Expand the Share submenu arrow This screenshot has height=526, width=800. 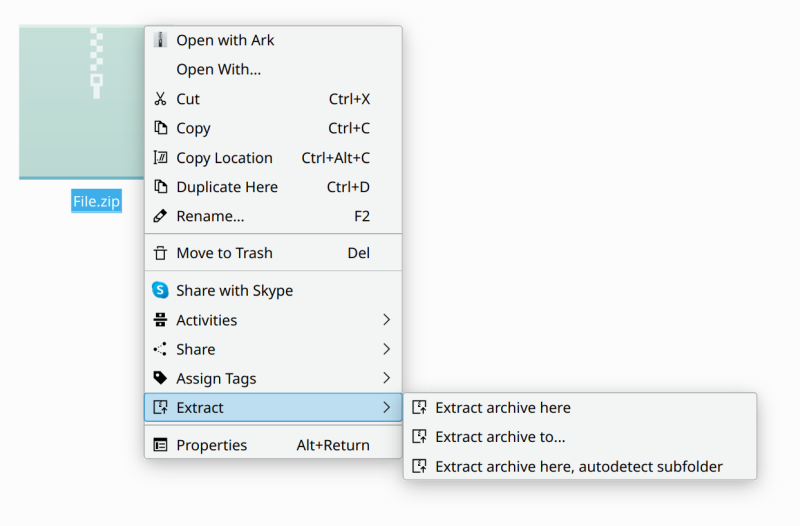(x=386, y=349)
